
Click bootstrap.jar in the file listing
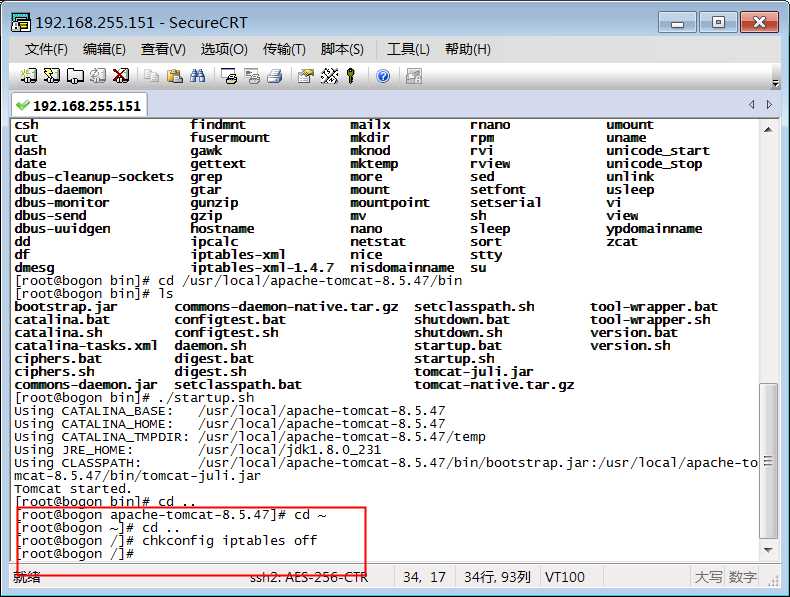pyautogui.click(x=65, y=307)
